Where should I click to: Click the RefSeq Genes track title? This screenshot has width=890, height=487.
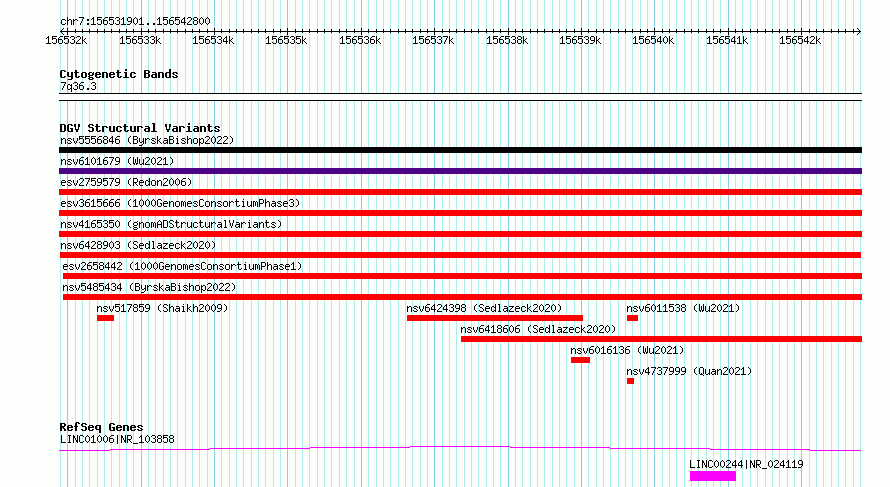101,427
